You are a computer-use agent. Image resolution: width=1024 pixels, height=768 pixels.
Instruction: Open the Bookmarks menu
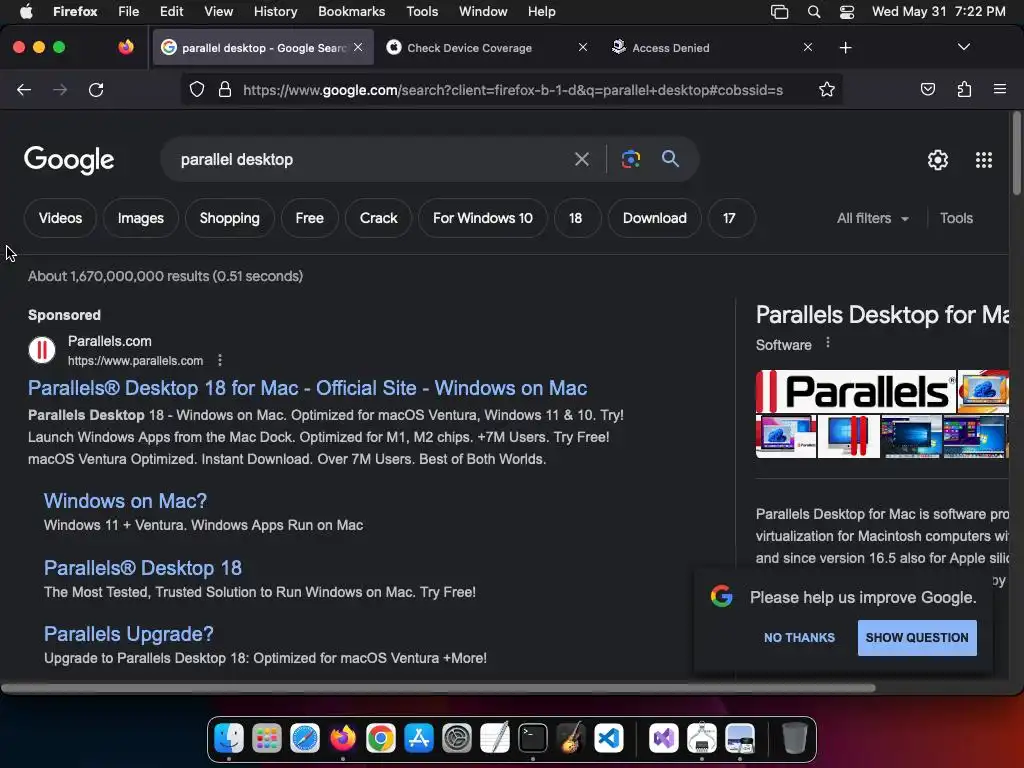[351, 12]
